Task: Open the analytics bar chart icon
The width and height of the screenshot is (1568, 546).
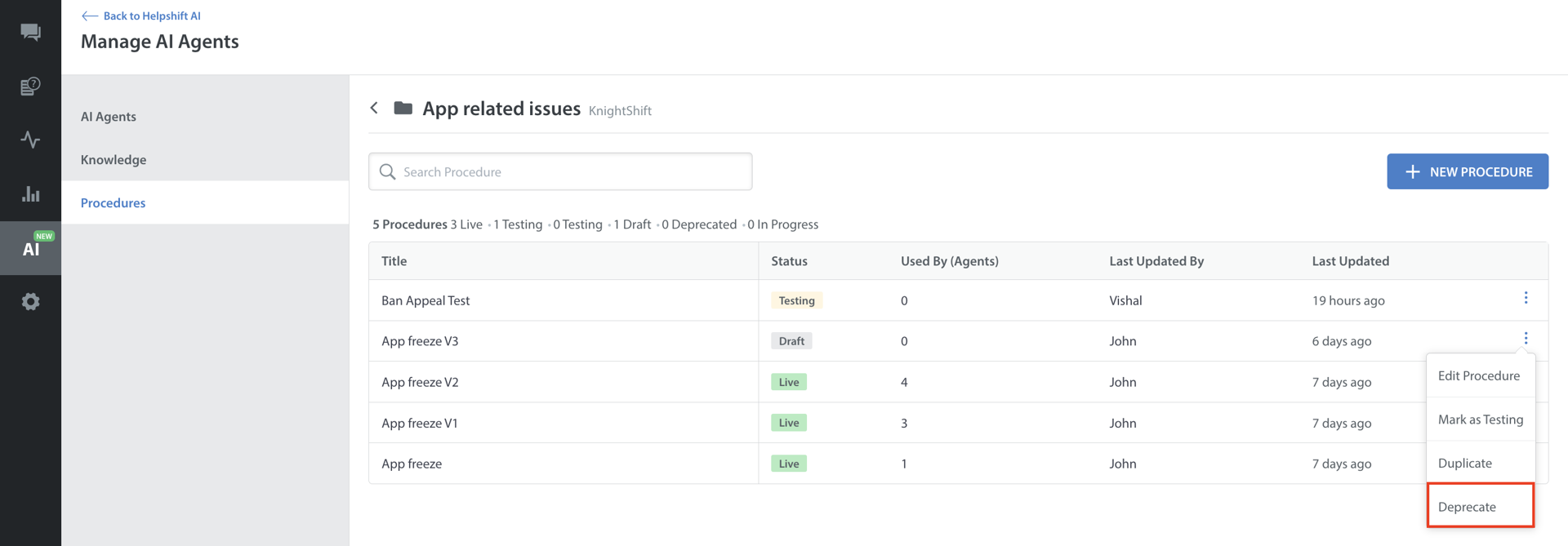Action: 30,194
